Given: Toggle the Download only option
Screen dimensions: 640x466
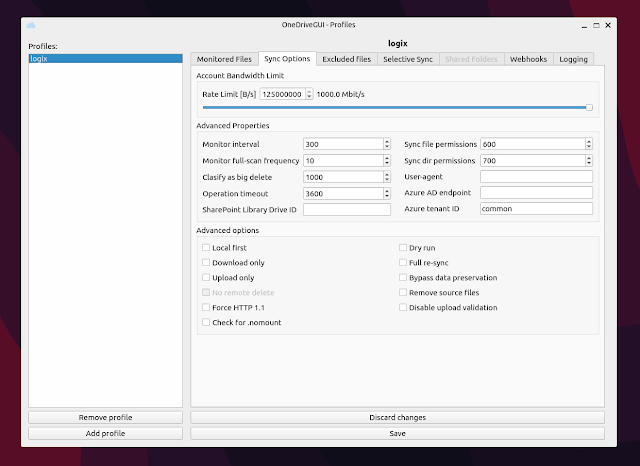Looking at the screenshot, I should [x=206, y=262].
